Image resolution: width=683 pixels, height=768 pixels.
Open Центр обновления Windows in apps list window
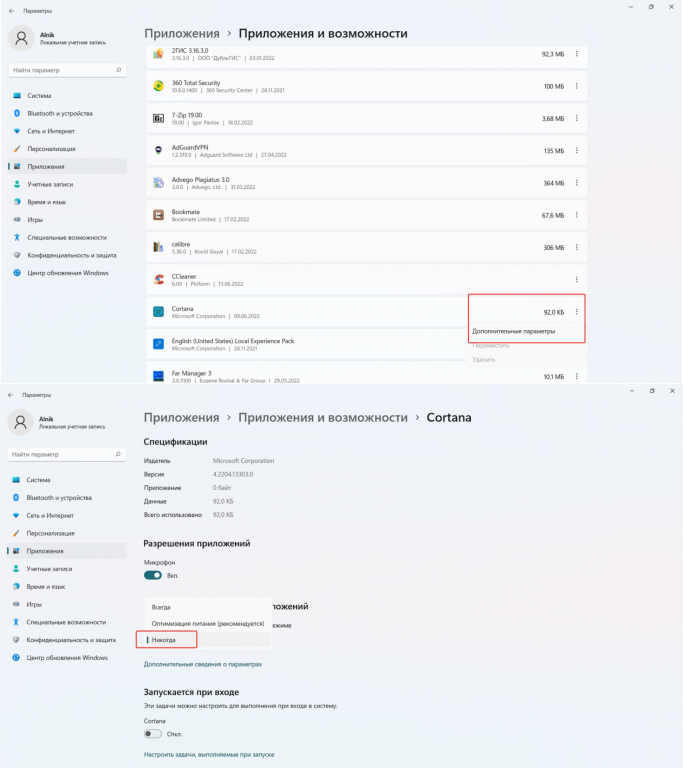[68, 273]
